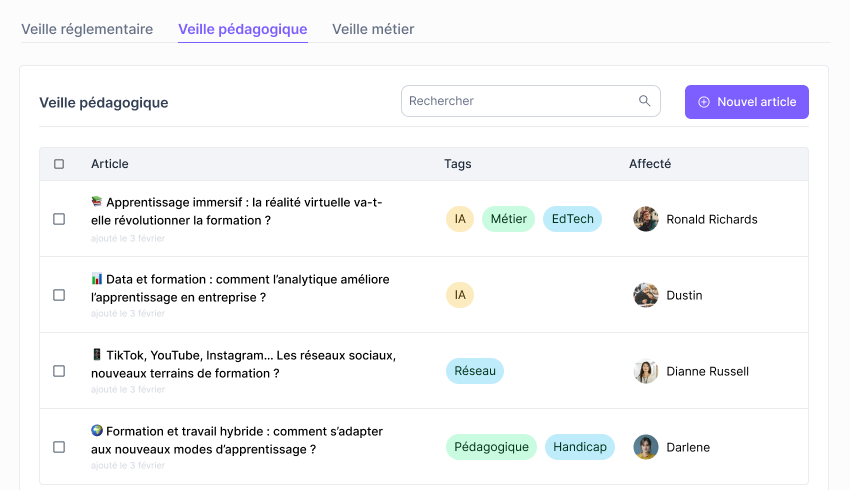
Task: Click the globe emoji on travail hybride article
Action: click(96, 430)
